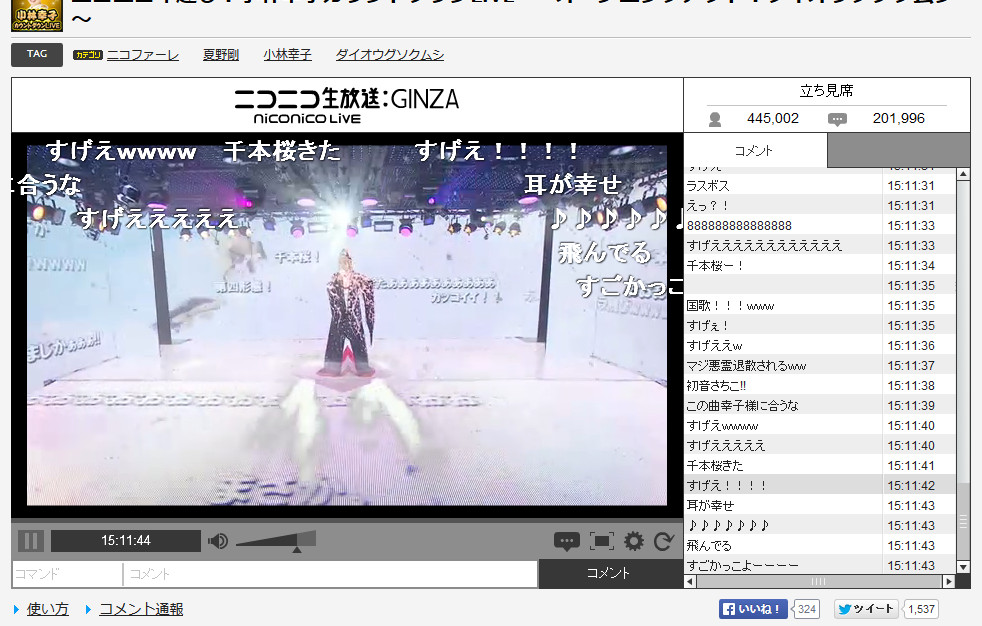Select the コメント tab in side panel
Screen dimensions: 982x626
point(755,150)
